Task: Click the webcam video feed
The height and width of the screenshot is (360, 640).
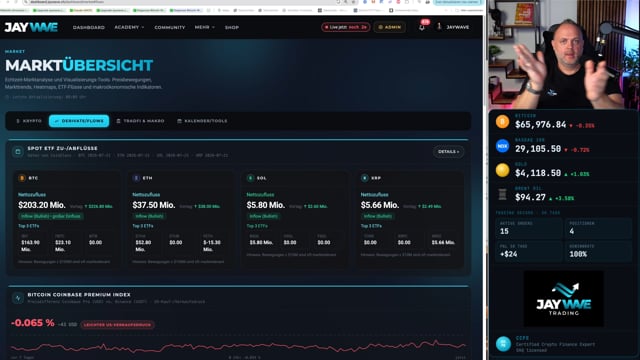Action: (x=564, y=54)
